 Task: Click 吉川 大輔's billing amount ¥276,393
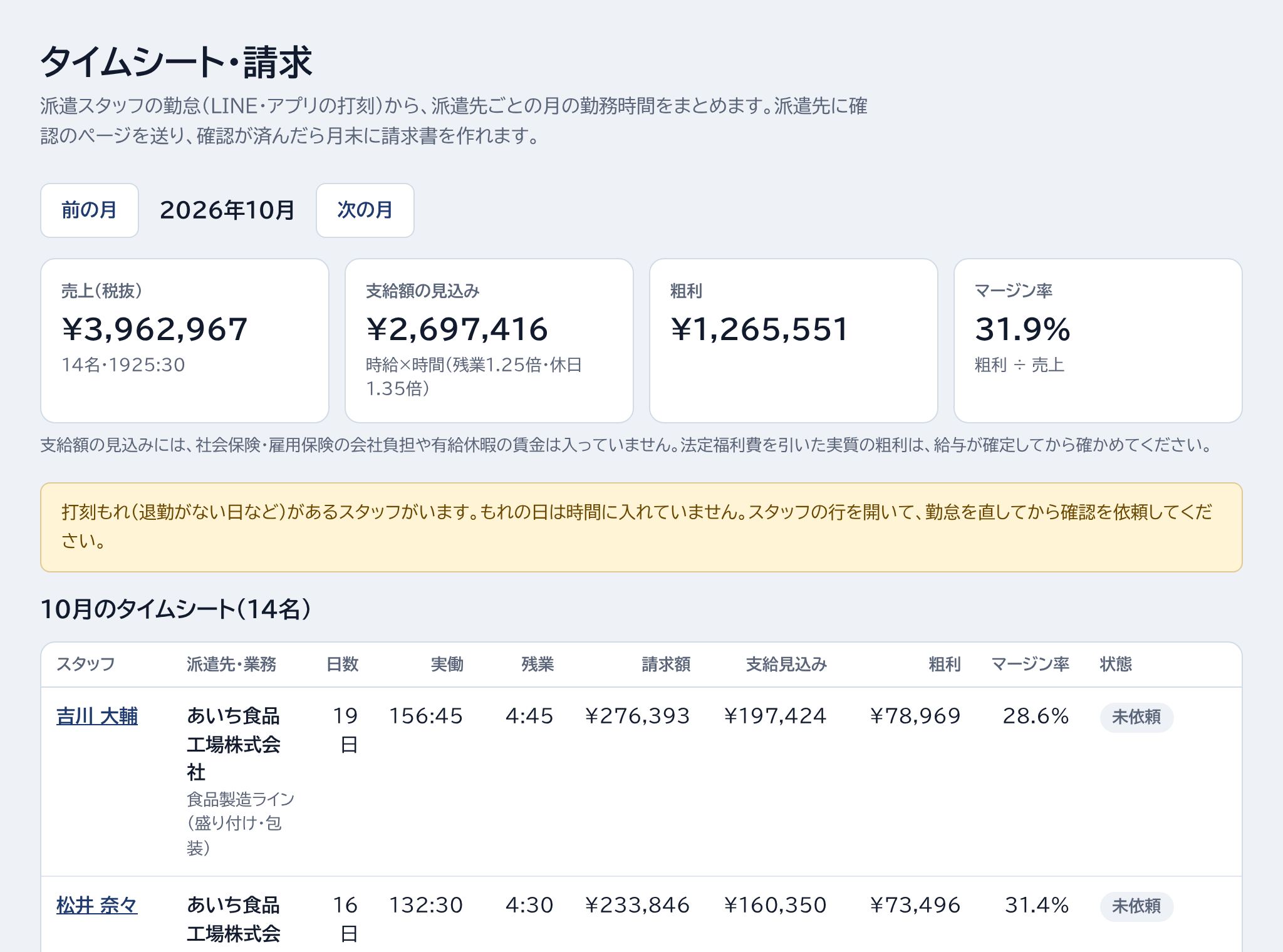(637, 717)
